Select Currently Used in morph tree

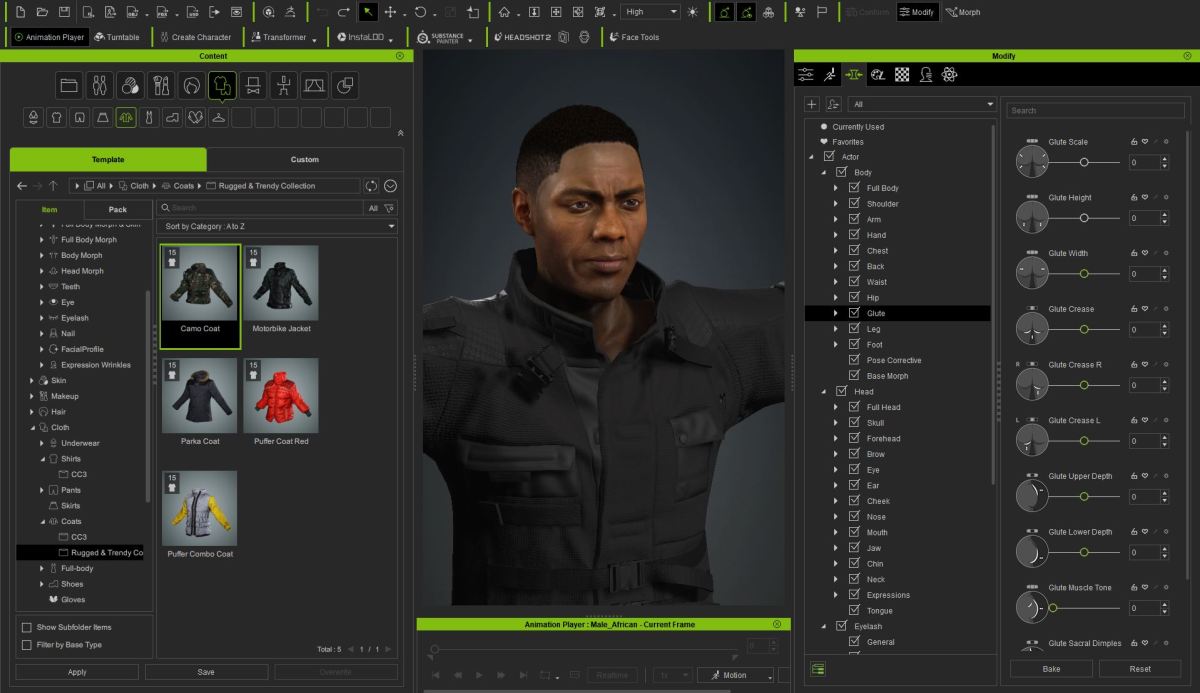point(858,127)
